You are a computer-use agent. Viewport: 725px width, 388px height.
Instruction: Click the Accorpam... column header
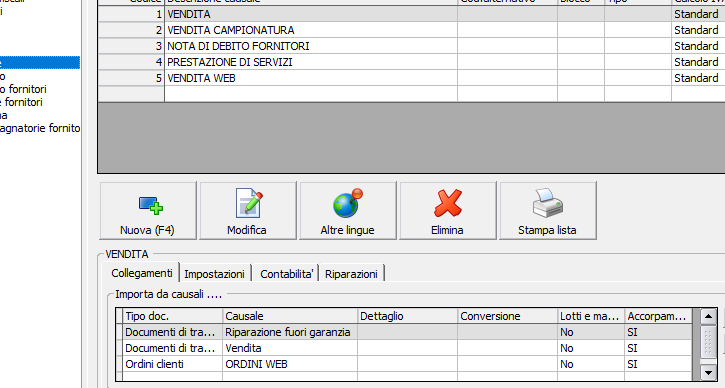(658, 316)
